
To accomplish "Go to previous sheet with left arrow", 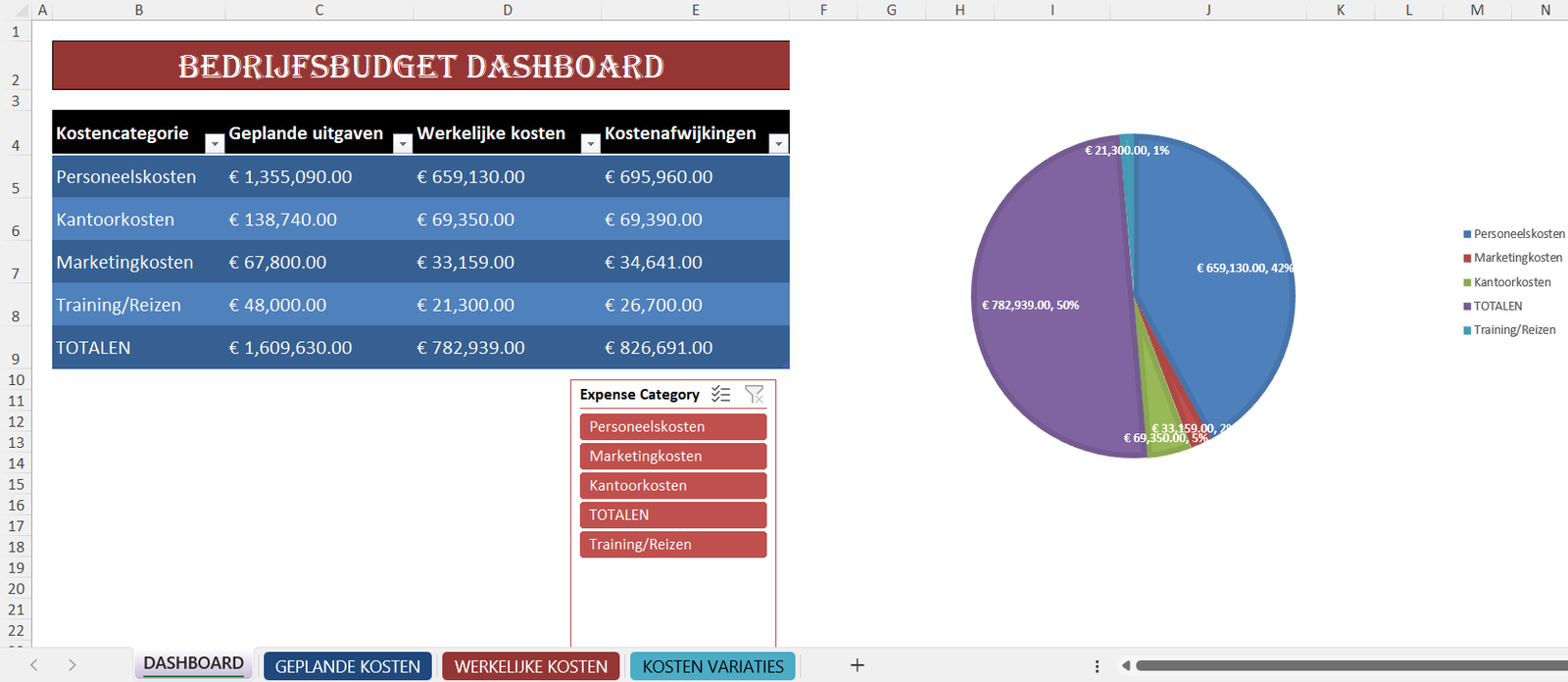I will pyautogui.click(x=34, y=665).
